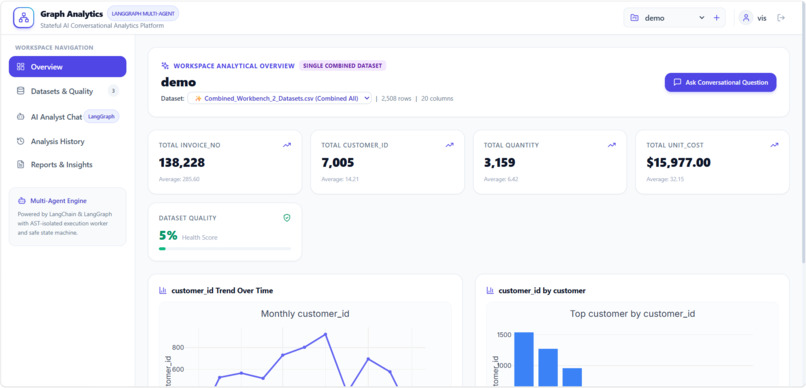Click the Ask Conversational Question button

(x=720, y=82)
